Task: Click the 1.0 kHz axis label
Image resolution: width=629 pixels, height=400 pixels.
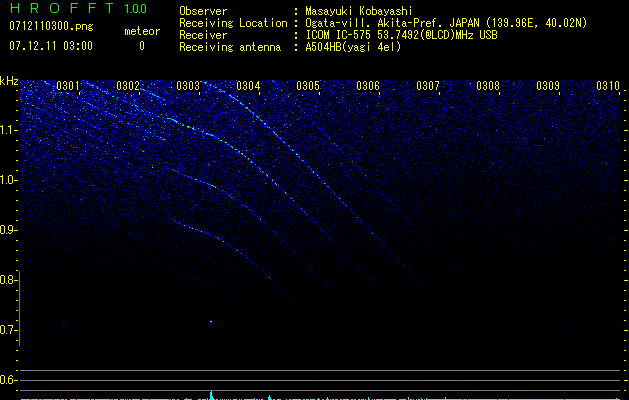Action: point(8,180)
